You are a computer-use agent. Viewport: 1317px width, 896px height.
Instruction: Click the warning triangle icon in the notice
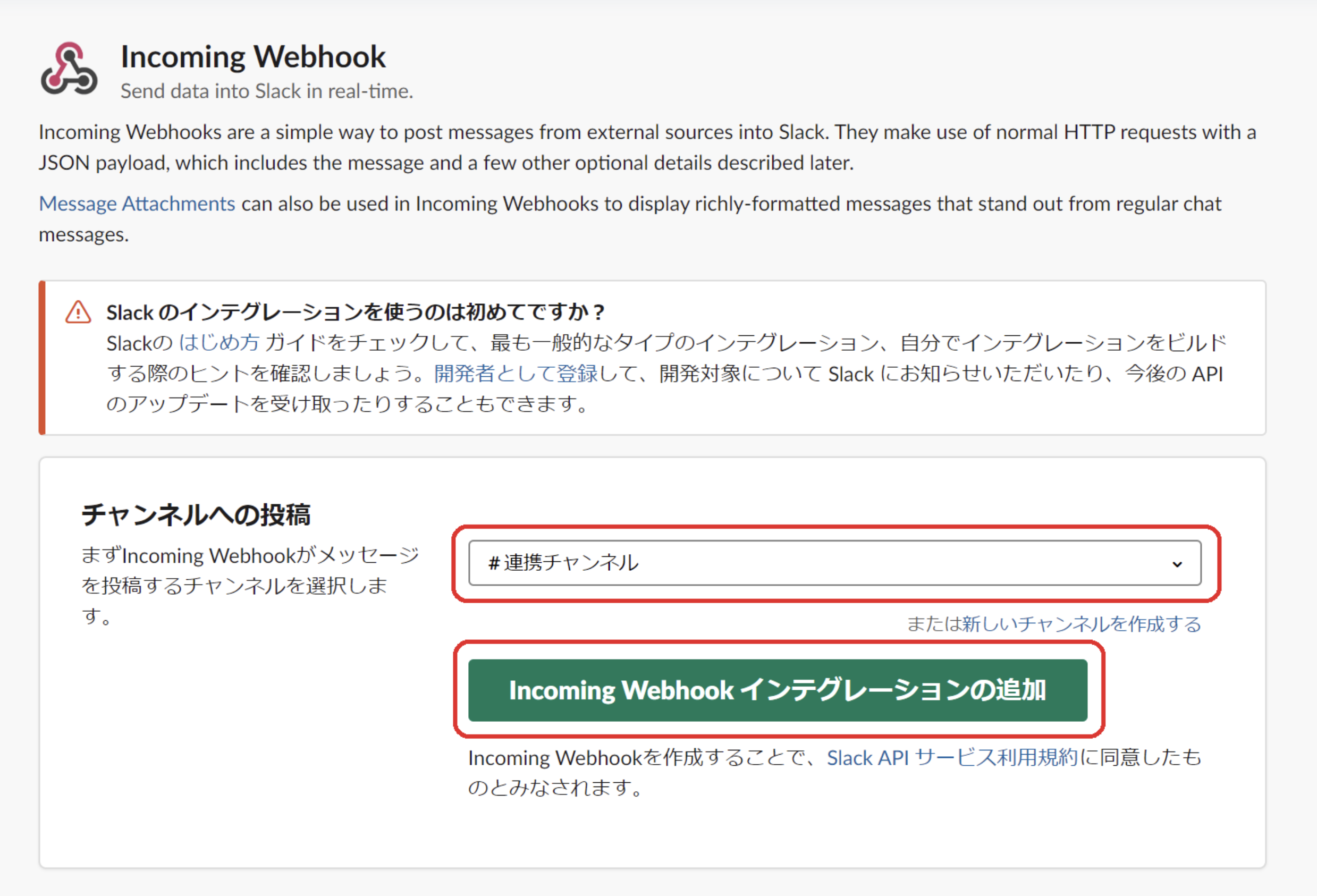coord(78,312)
